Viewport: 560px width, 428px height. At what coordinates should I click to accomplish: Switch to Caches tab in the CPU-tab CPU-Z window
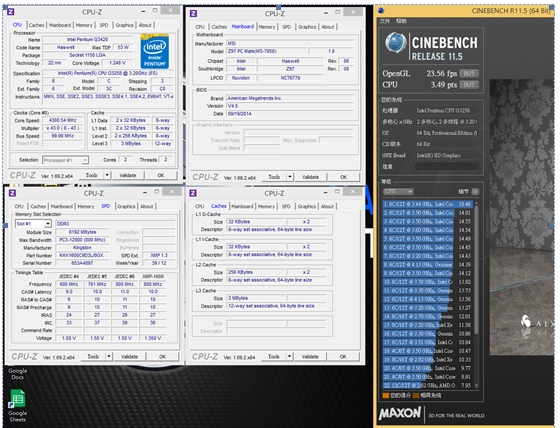[x=36, y=25]
